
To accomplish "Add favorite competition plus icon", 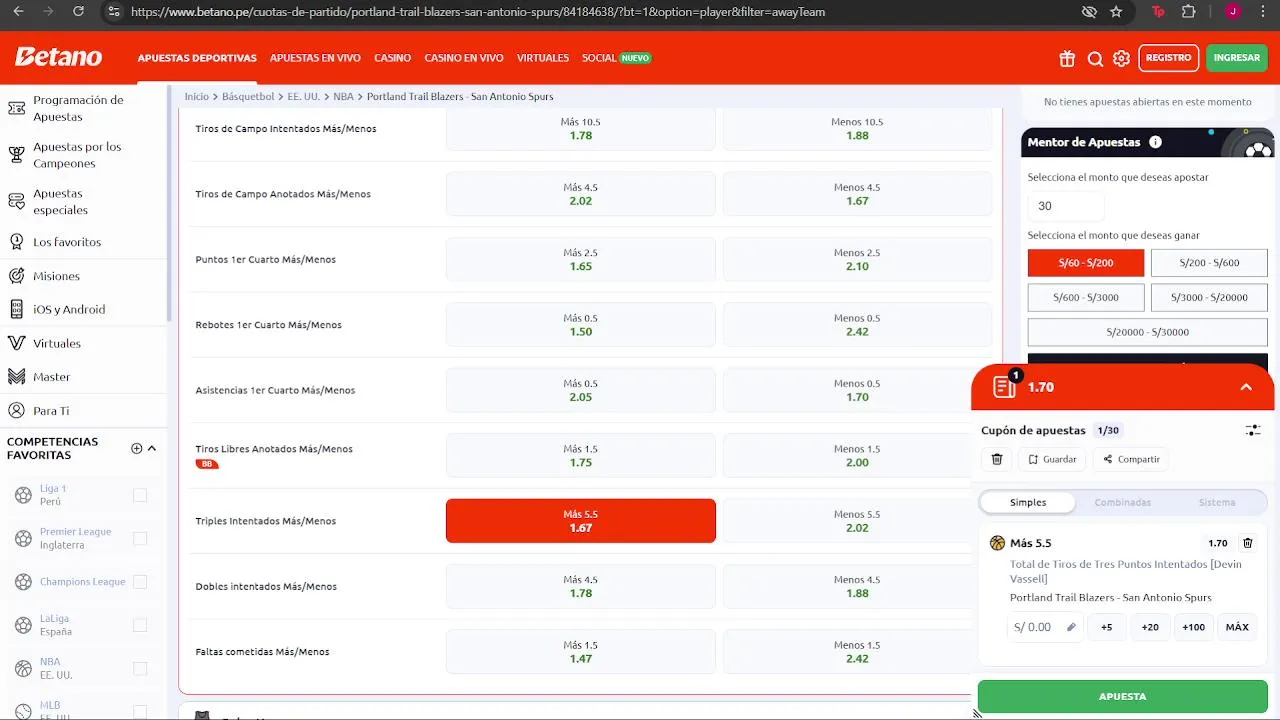I will pos(137,448).
